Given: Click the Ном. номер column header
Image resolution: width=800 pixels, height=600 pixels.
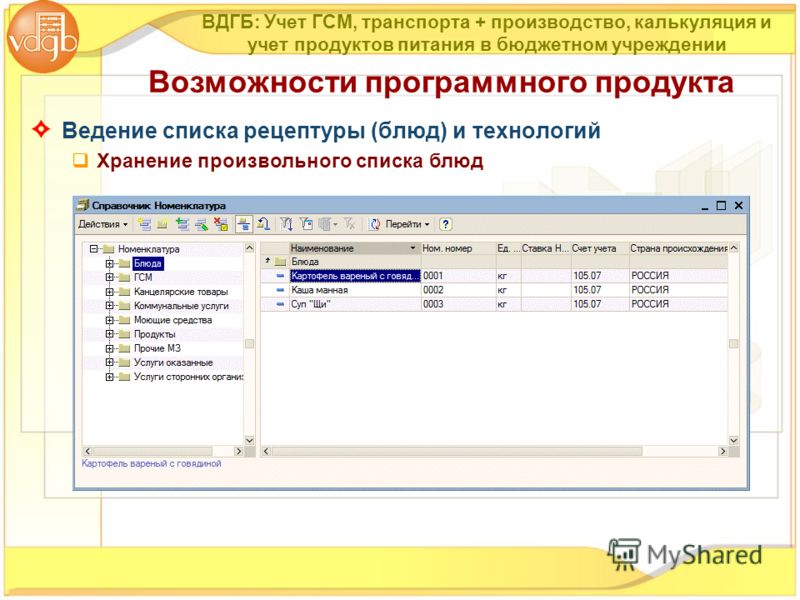Looking at the screenshot, I should (458, 248).
